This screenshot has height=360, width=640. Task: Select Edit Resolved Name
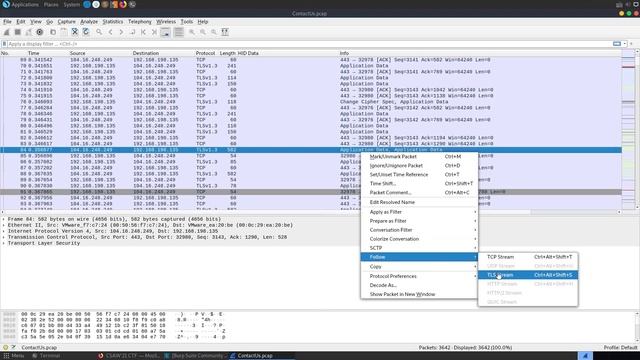click(x=419, y=202)
